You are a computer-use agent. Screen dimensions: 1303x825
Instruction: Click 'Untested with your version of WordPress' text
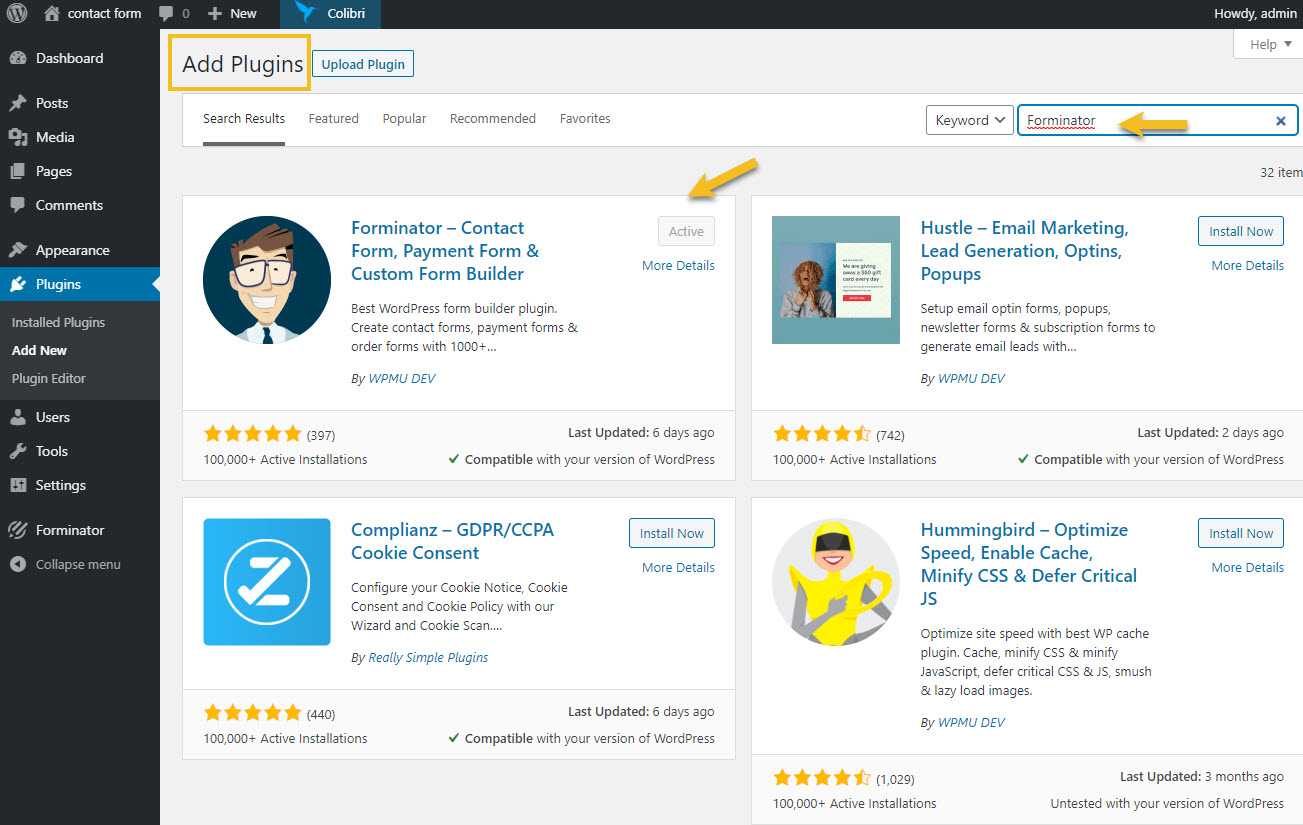[1167, 803]
